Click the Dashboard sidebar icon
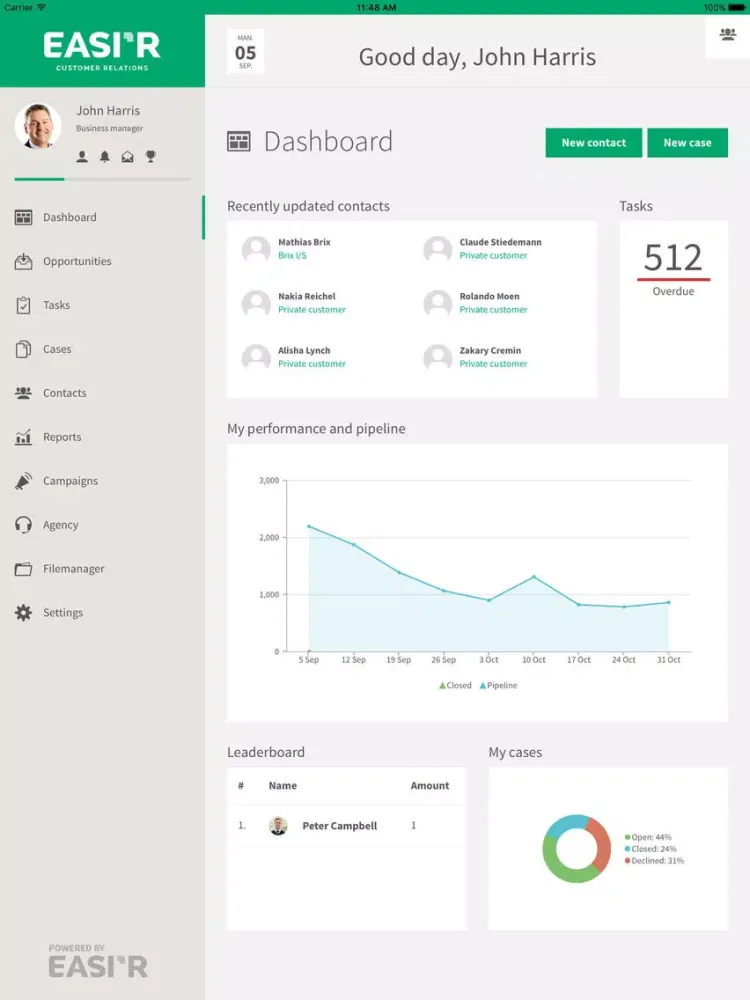The height and width of the screenshot is (1000, 750). [x=24, y=217]
